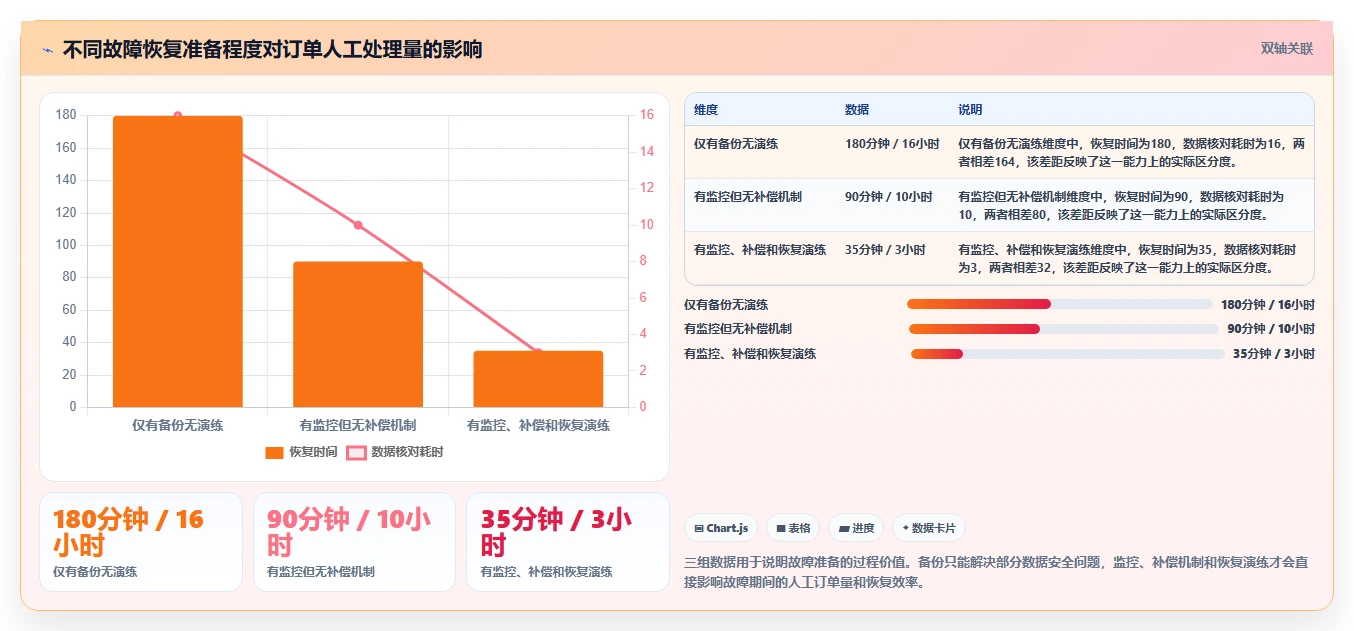Click table row label 有监控、补偿和恢复演练
Screen dimensions: 1354x631
click(x=760, y=250)
